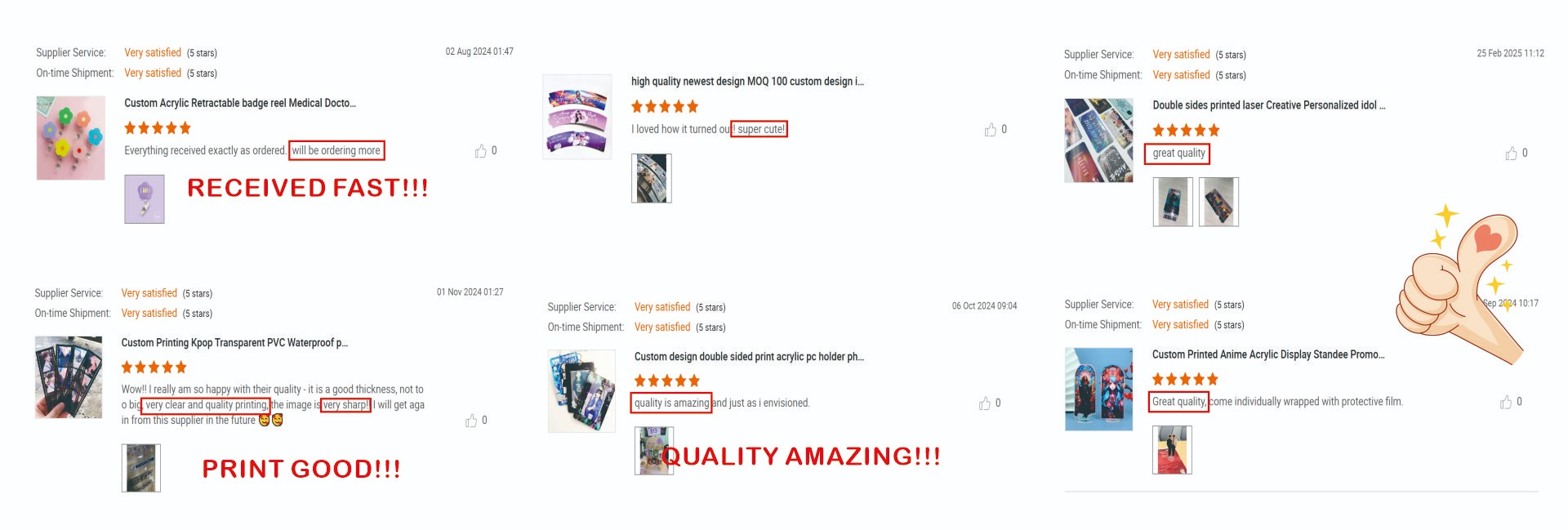
Task: View review photo above 'PRINT GOOD!!!' text
Action: click(x=141, y=468)
